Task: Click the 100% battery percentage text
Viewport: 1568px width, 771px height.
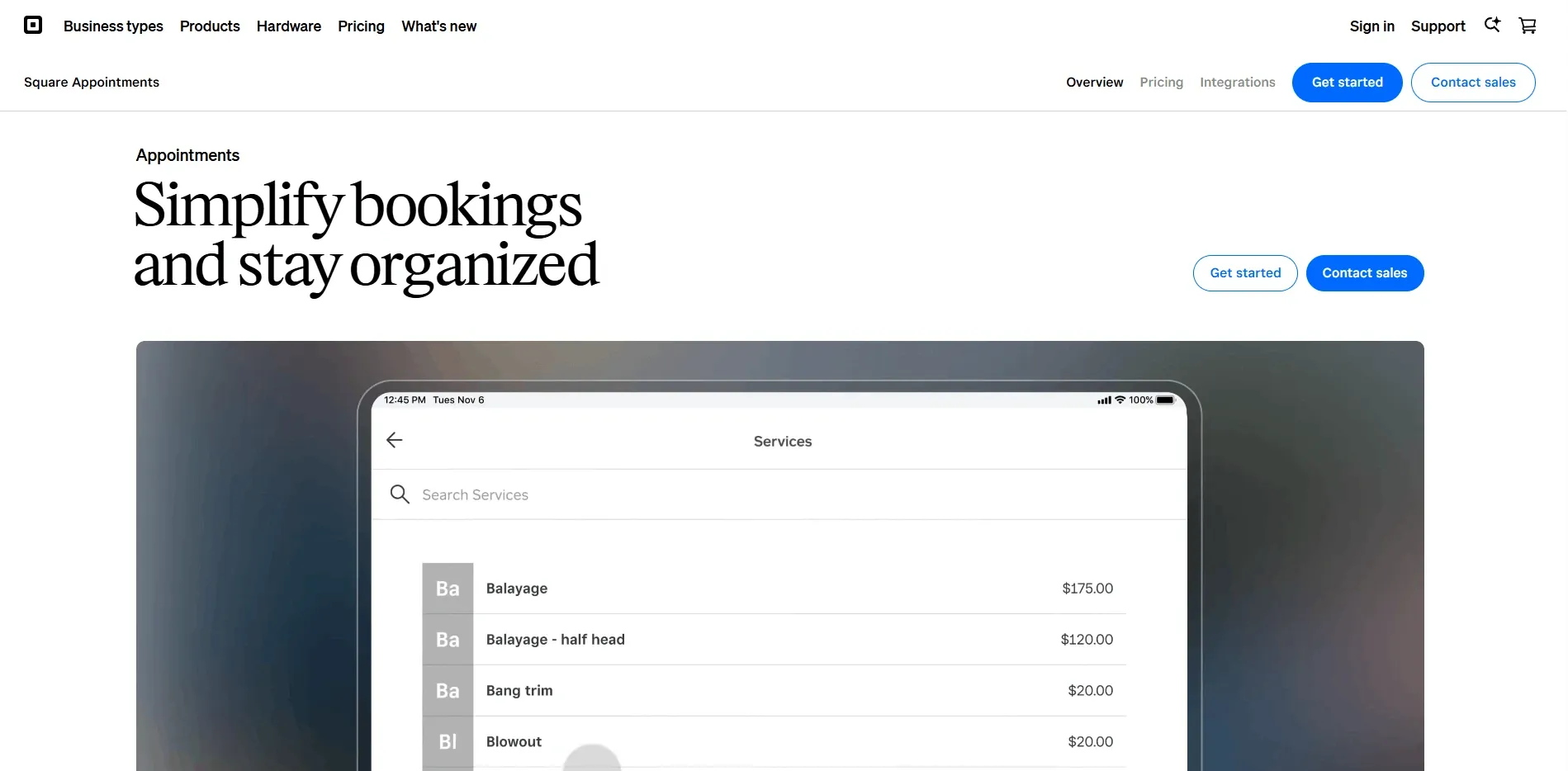Action: click(x=1141, y=400)
